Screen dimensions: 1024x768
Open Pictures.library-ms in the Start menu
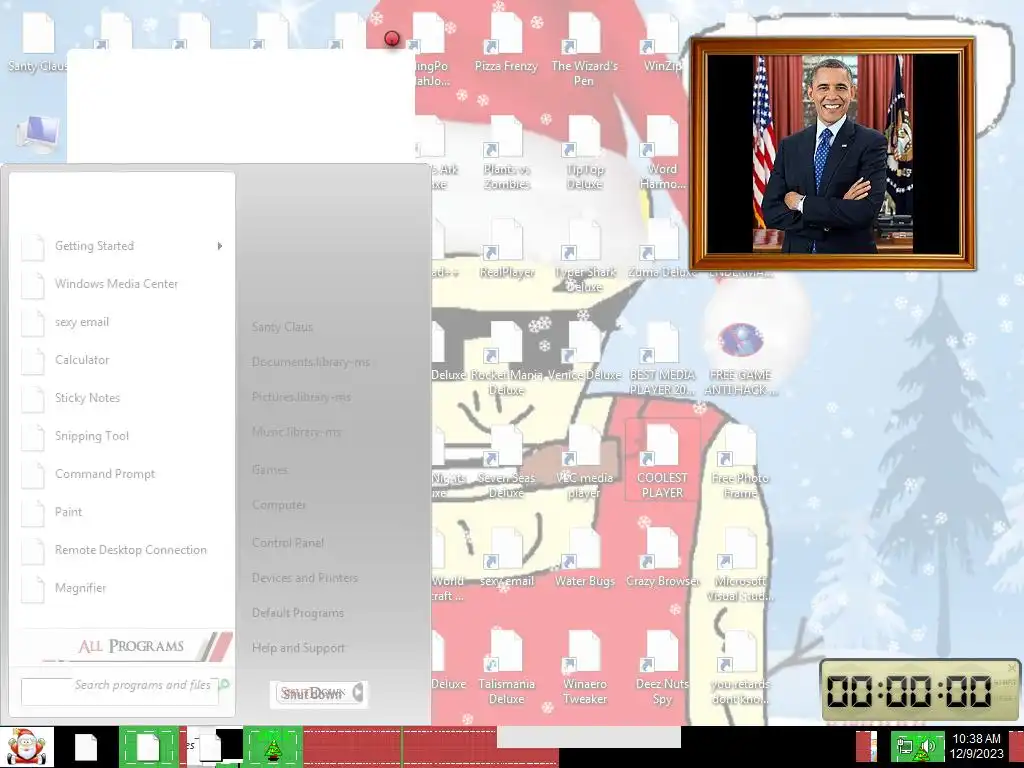pos(301,397)
